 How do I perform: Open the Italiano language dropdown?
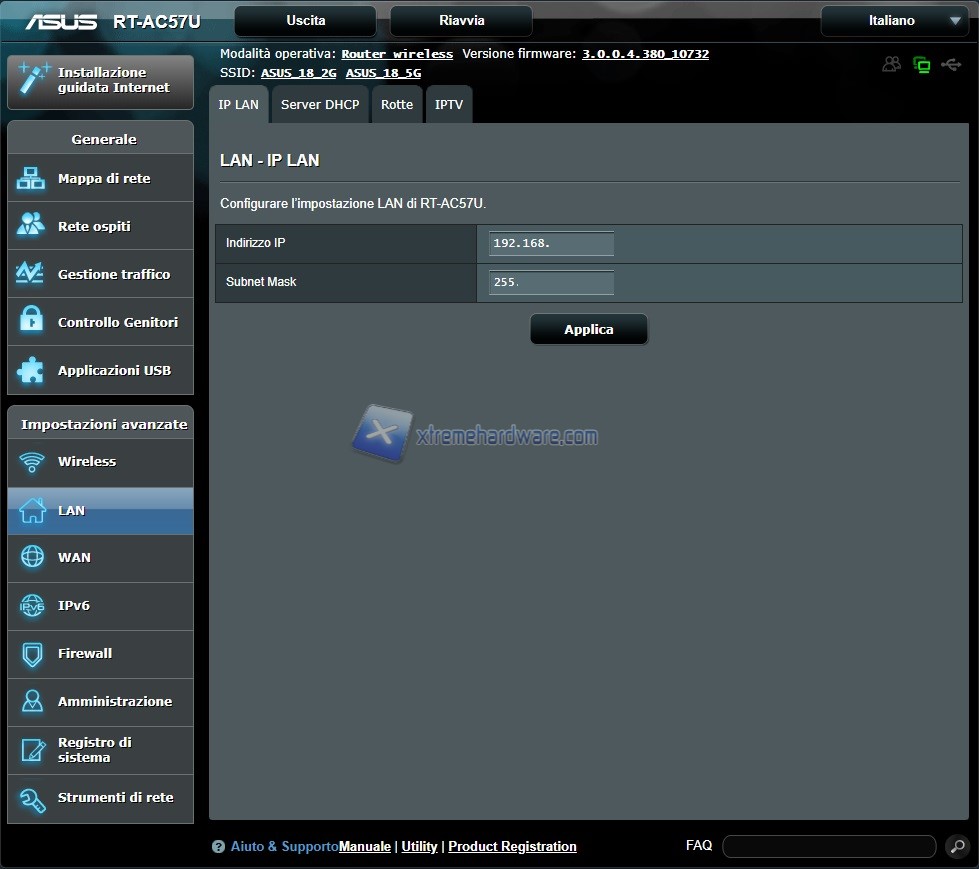coord(893,21)
